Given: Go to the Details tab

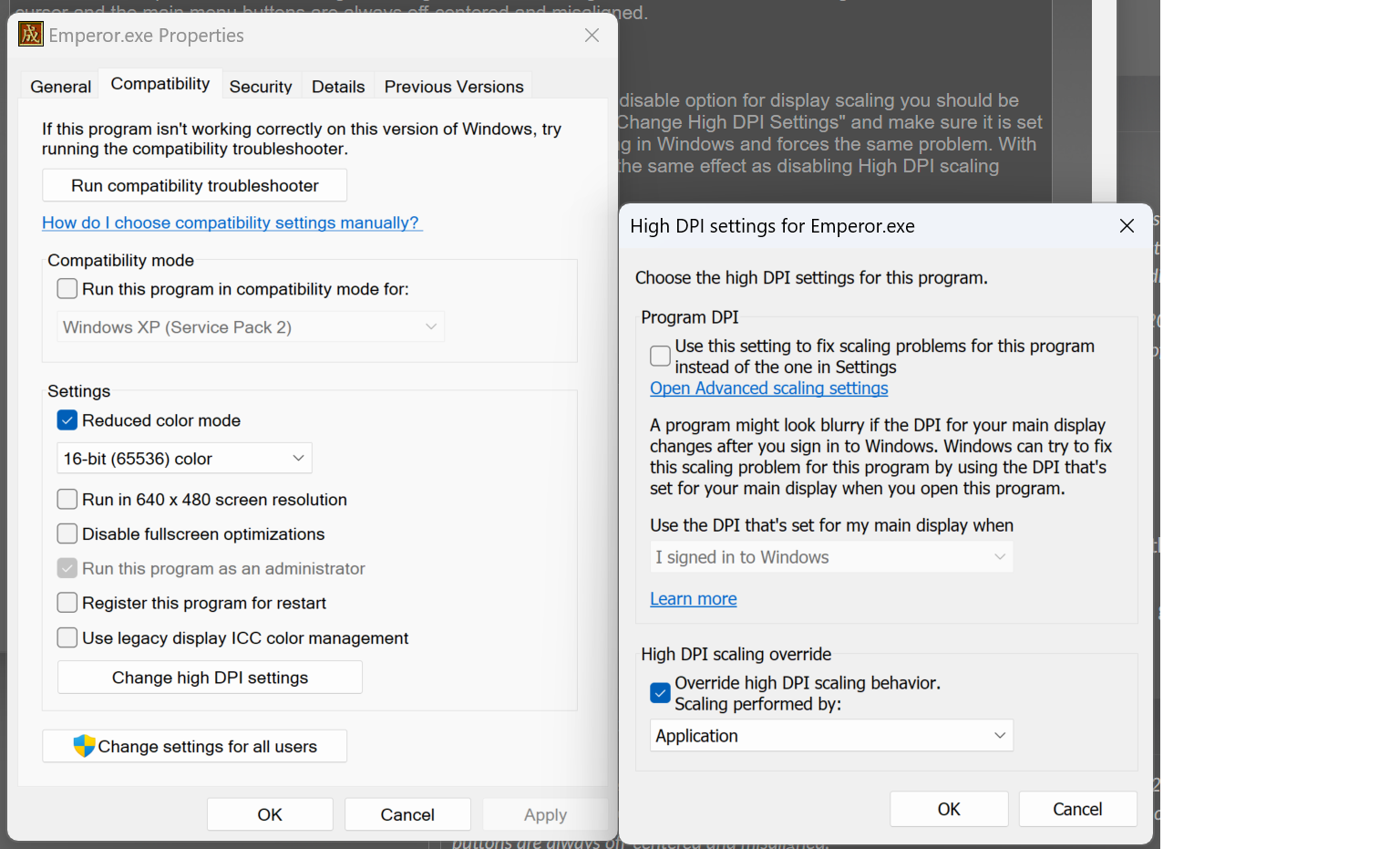Looking at the screenshot, I should [338, 87].
